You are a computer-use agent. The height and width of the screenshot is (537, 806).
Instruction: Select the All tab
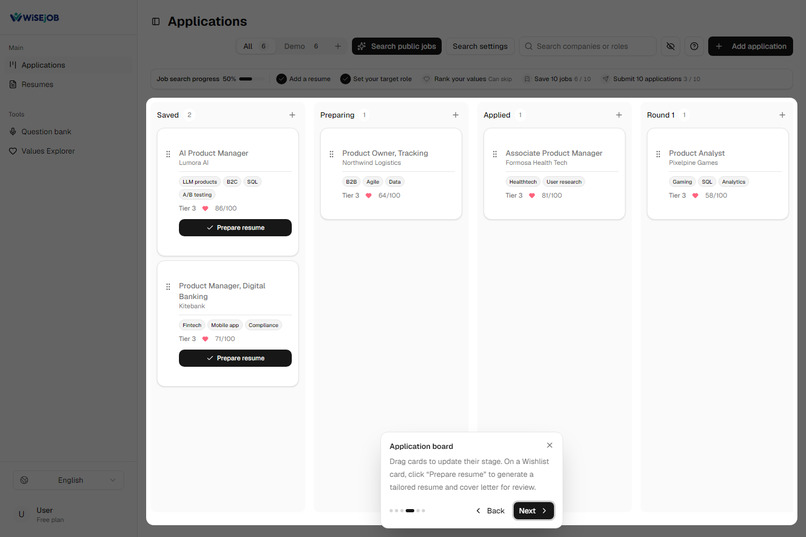[x=254, y=46]
